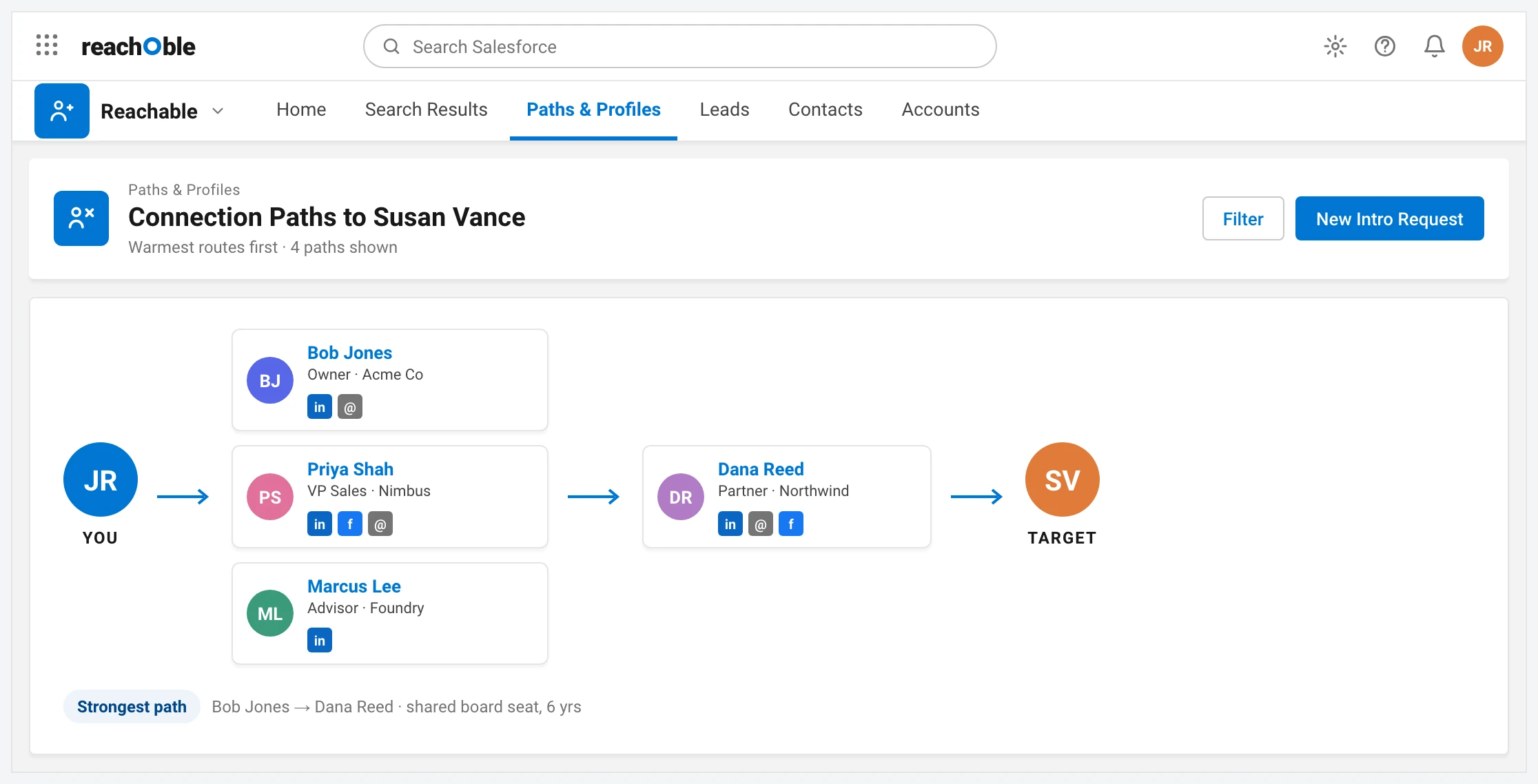The height and width of the screenshot is (784, 1538).
Task: Open setup via the gear icon
Action: point(1335,46)
